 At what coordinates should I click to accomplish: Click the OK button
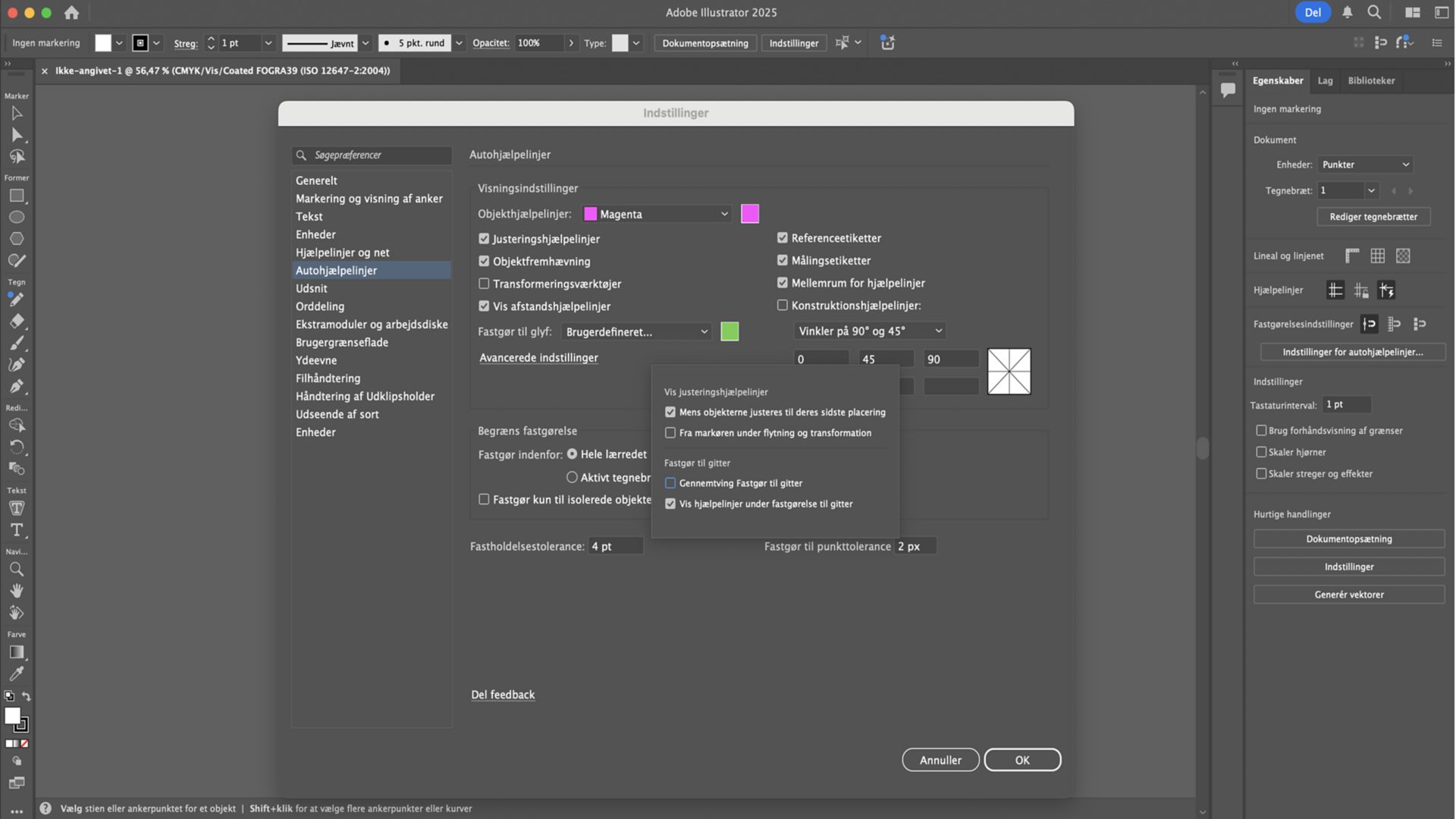(x=1021, y=760)
